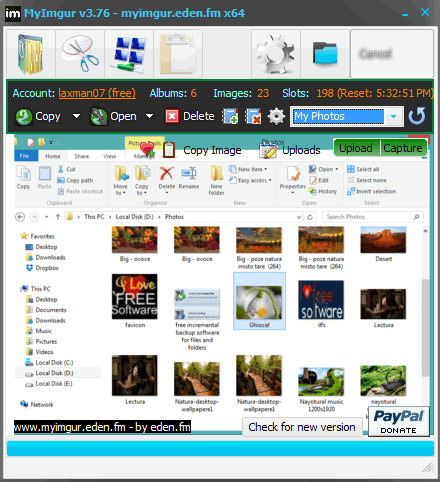Click the Rename ribbon icon
Image resolution: width=440 pixels, height=482 pixels.
(x=189, y=178)
